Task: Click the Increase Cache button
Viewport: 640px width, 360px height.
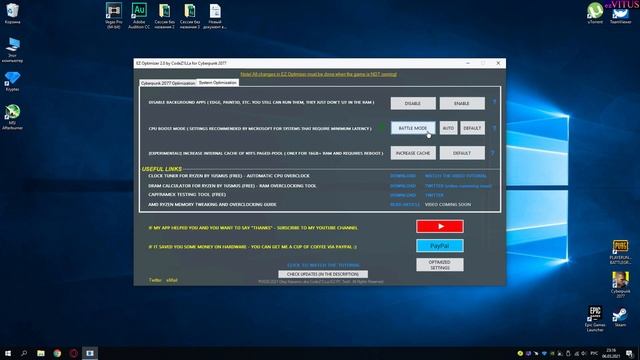Action: (413, 153)
